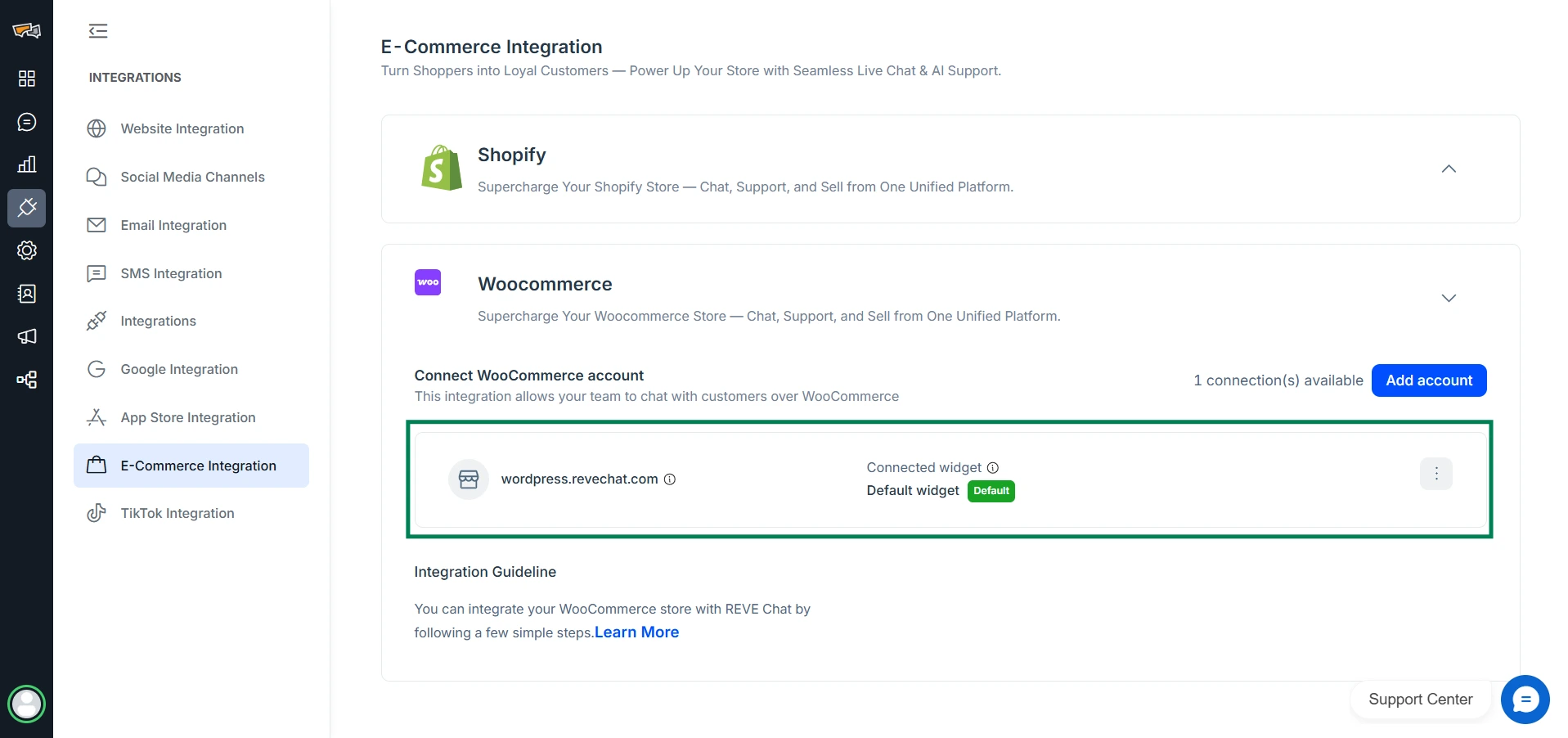Open the three-dot menu for wordpress.revechat.com
This screenshot has height=738, width=1568.
click(x=1435, y=474)
